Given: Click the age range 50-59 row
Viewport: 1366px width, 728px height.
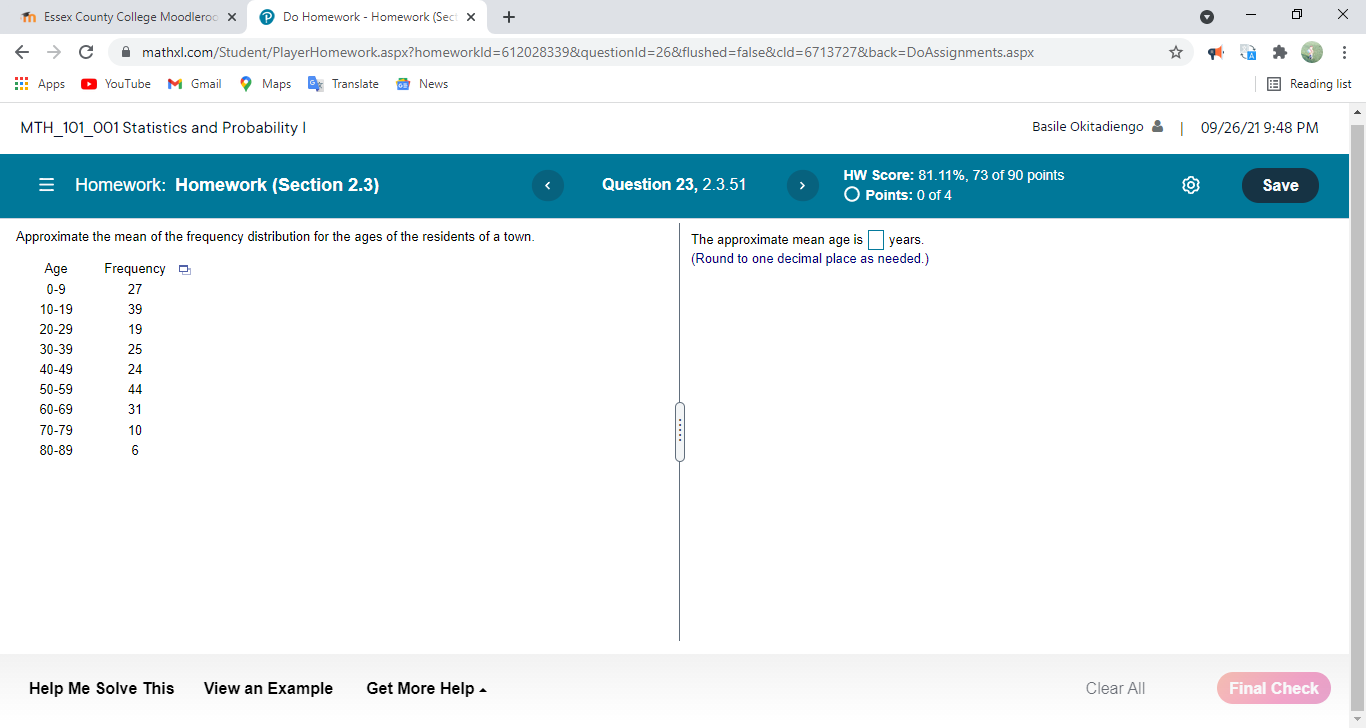Looking at the screenshot, I should point(56,390).
